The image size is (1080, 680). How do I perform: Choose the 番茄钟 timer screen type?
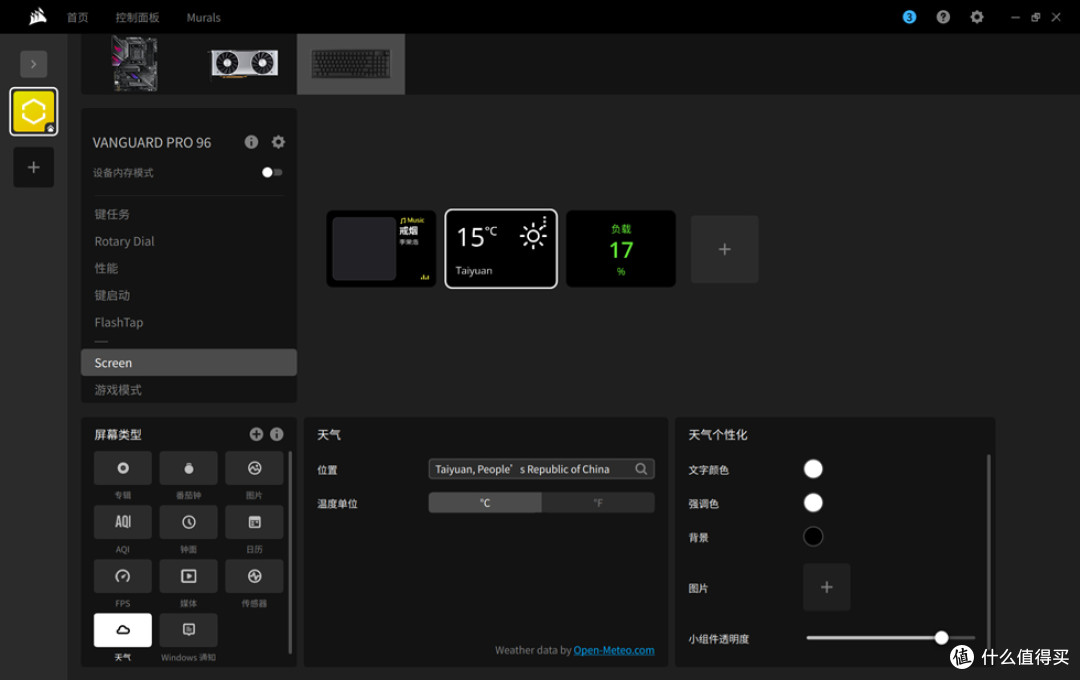[x=189, y=468]
